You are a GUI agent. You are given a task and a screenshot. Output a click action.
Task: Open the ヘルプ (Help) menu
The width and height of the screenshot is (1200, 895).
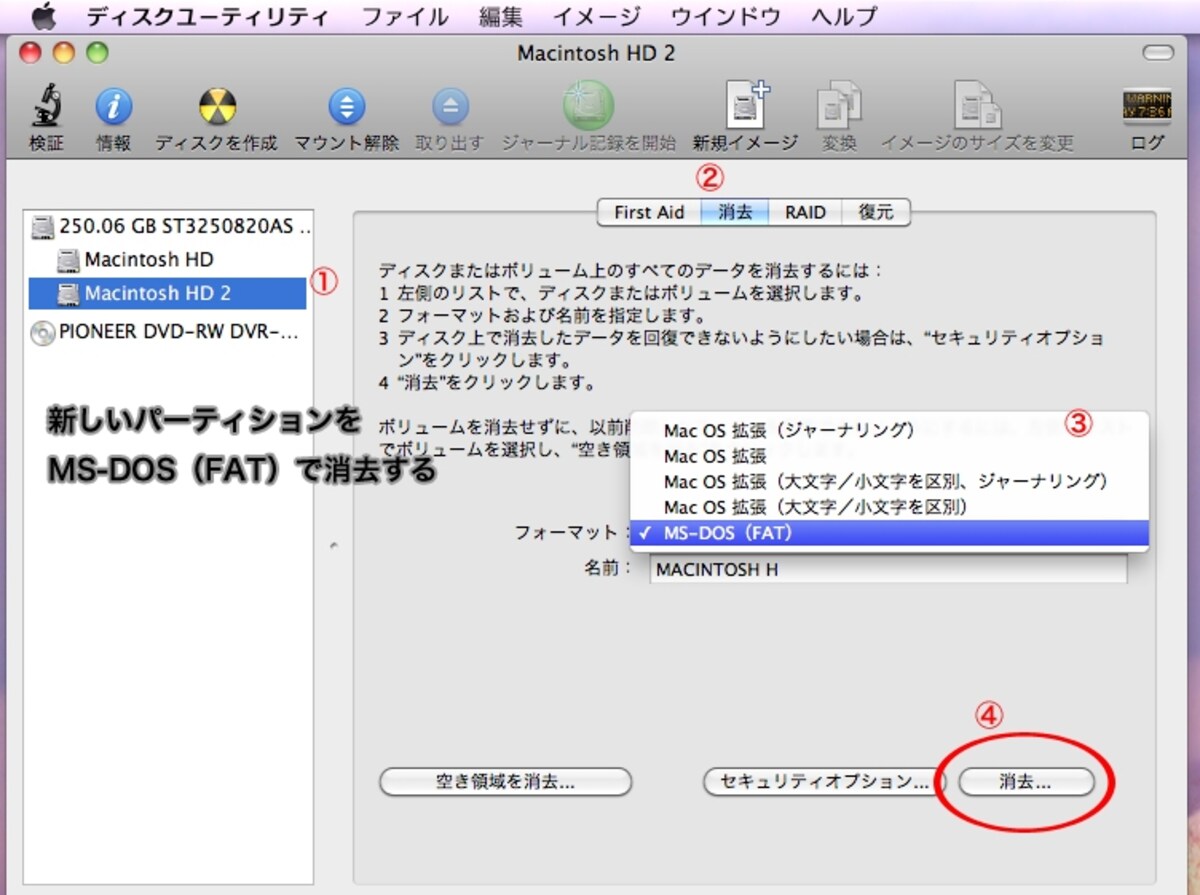[x=844, y=16]
